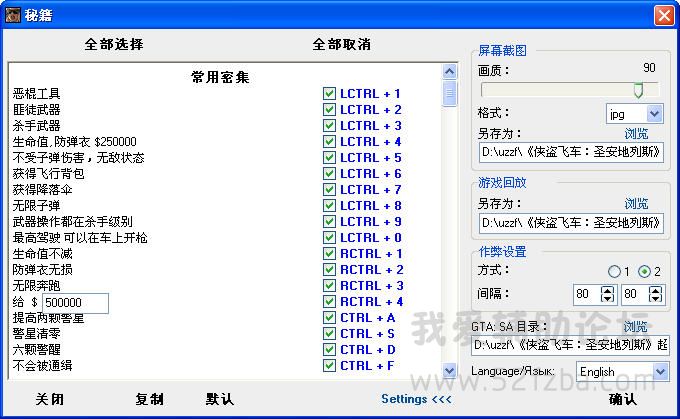
Task: Click the first 间隔 value field
Action: pyautogui.click(x=587, y=294)
